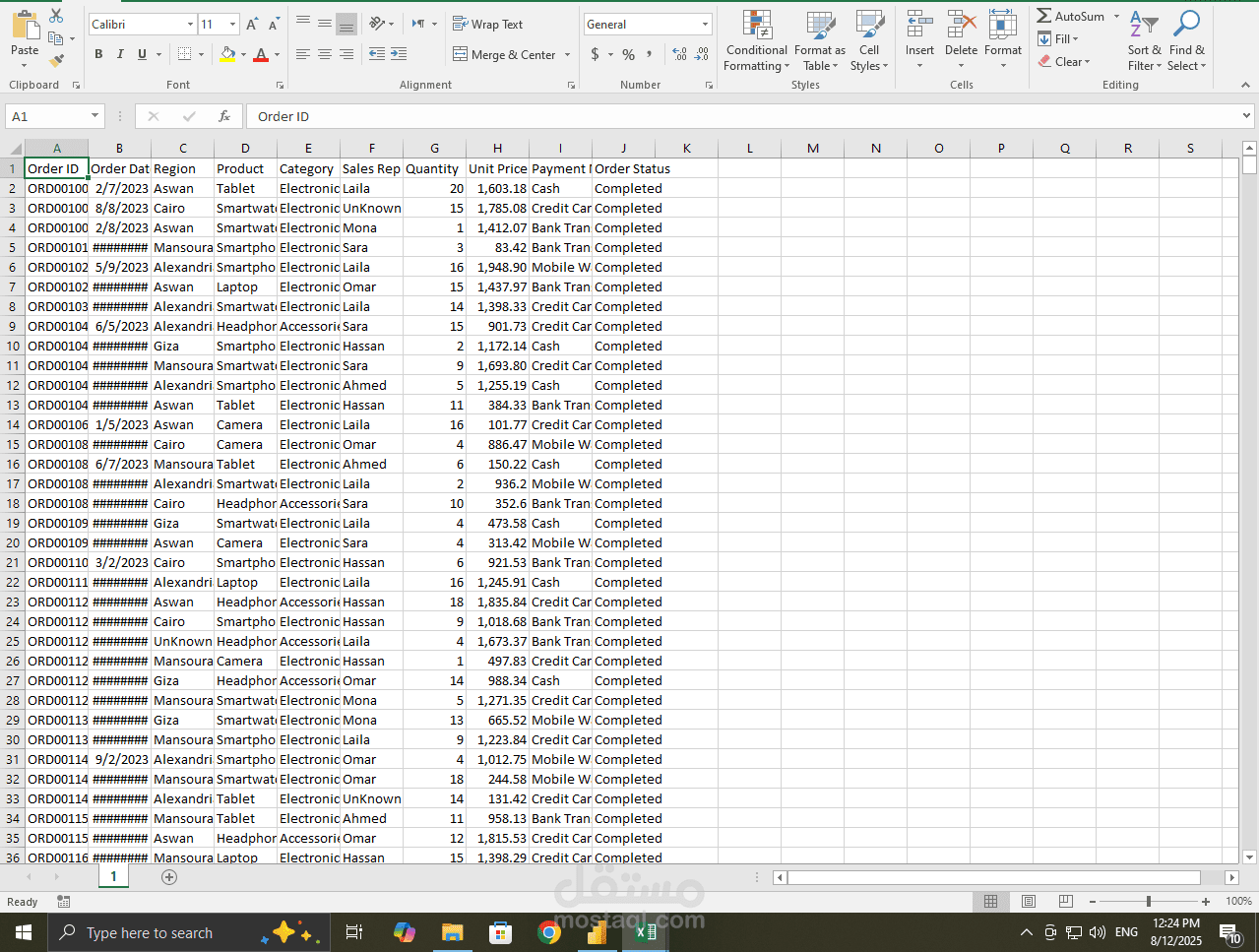Screen dimensions: 1259x952
Task: Apply Percent Style format
Action: [x=628, y=54]
